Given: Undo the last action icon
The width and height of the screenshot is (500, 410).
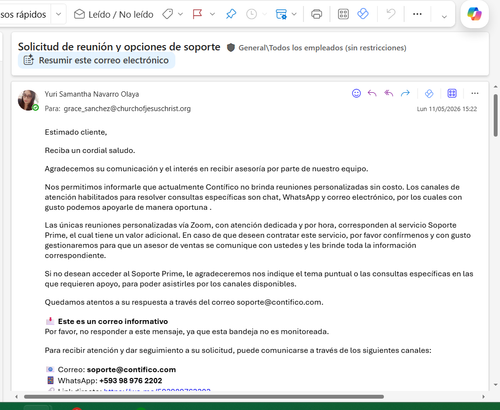Looking at the screenshot, I should [391, 14].
